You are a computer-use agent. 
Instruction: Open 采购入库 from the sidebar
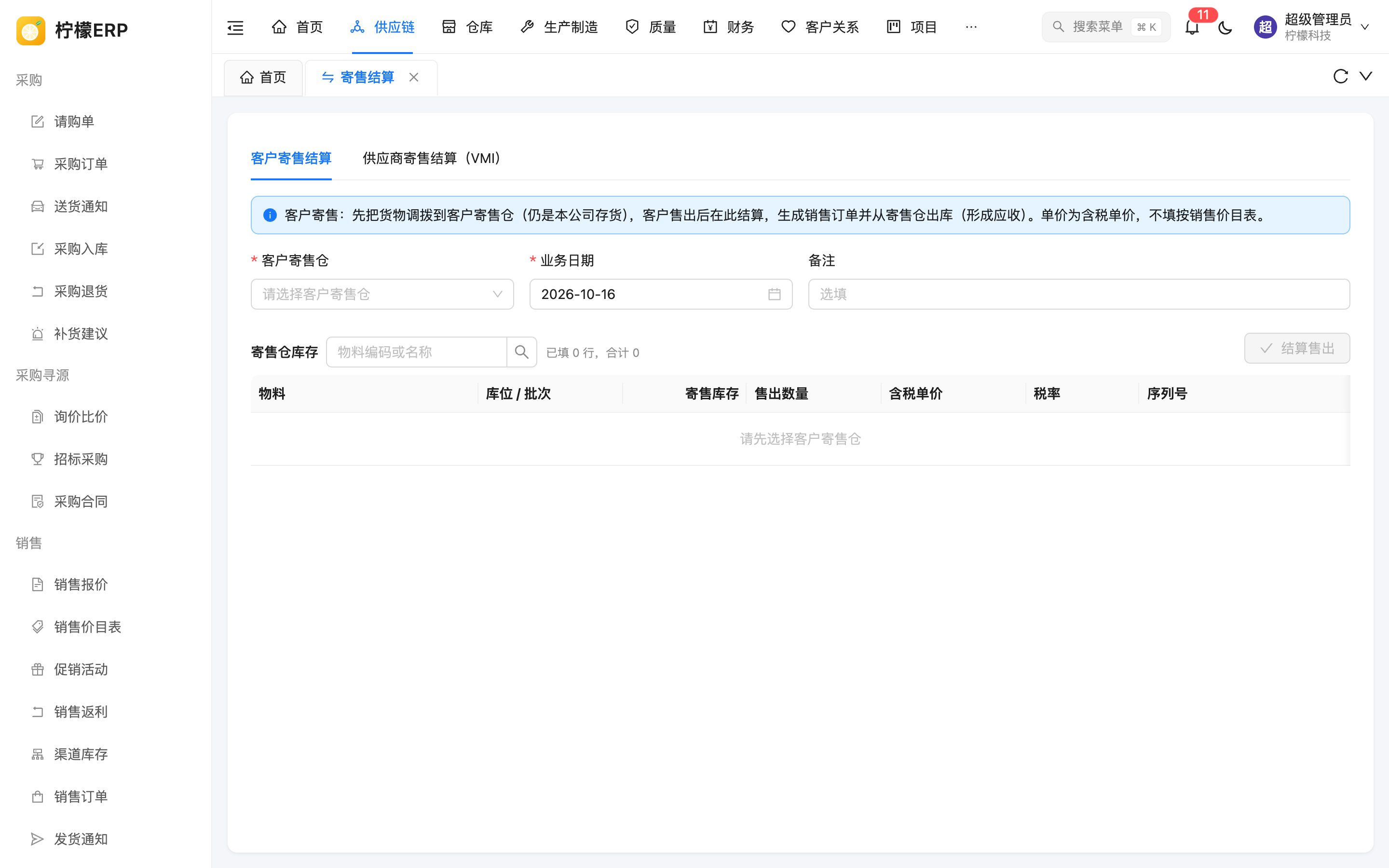(x=106, y=249)
